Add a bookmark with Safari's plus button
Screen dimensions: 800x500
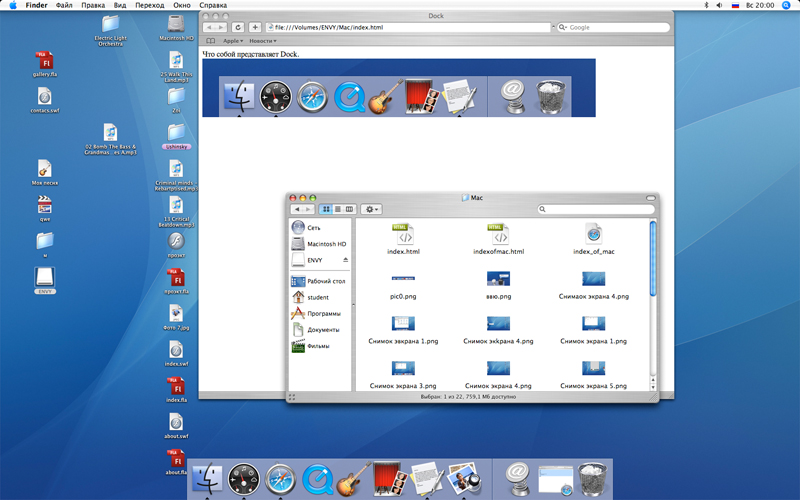pyautogui.click(x=255, y=28)
